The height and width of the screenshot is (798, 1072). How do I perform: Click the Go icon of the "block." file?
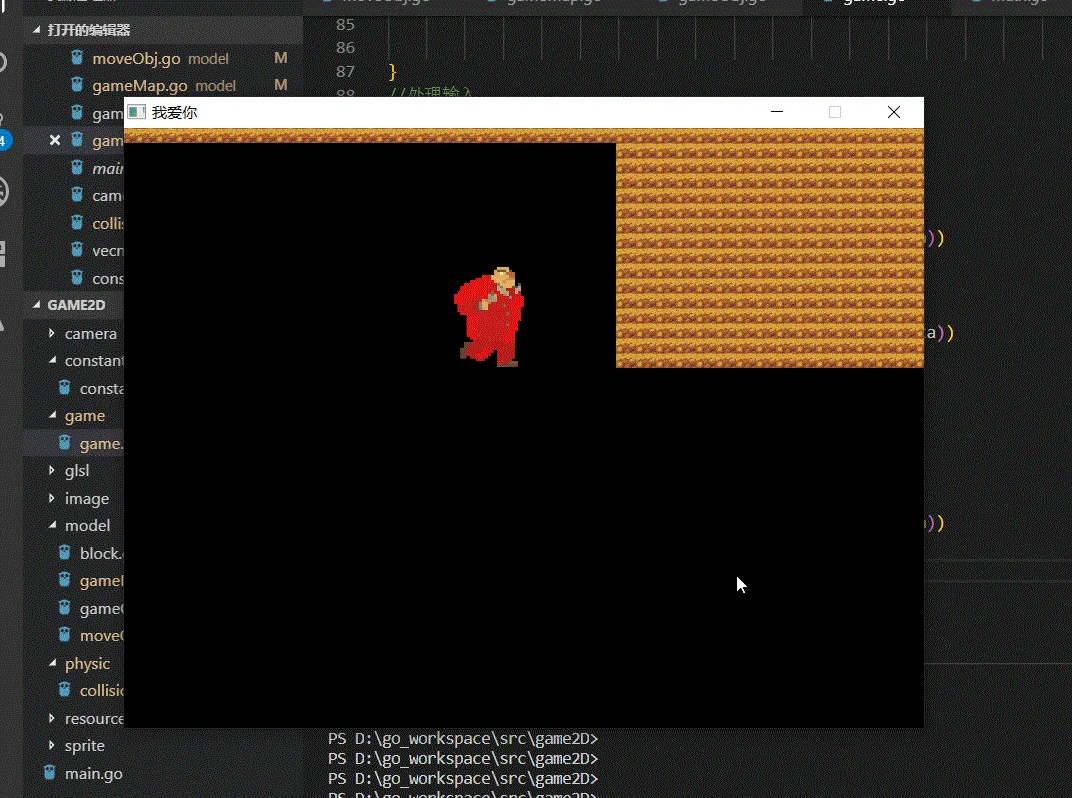pos(64,553)
